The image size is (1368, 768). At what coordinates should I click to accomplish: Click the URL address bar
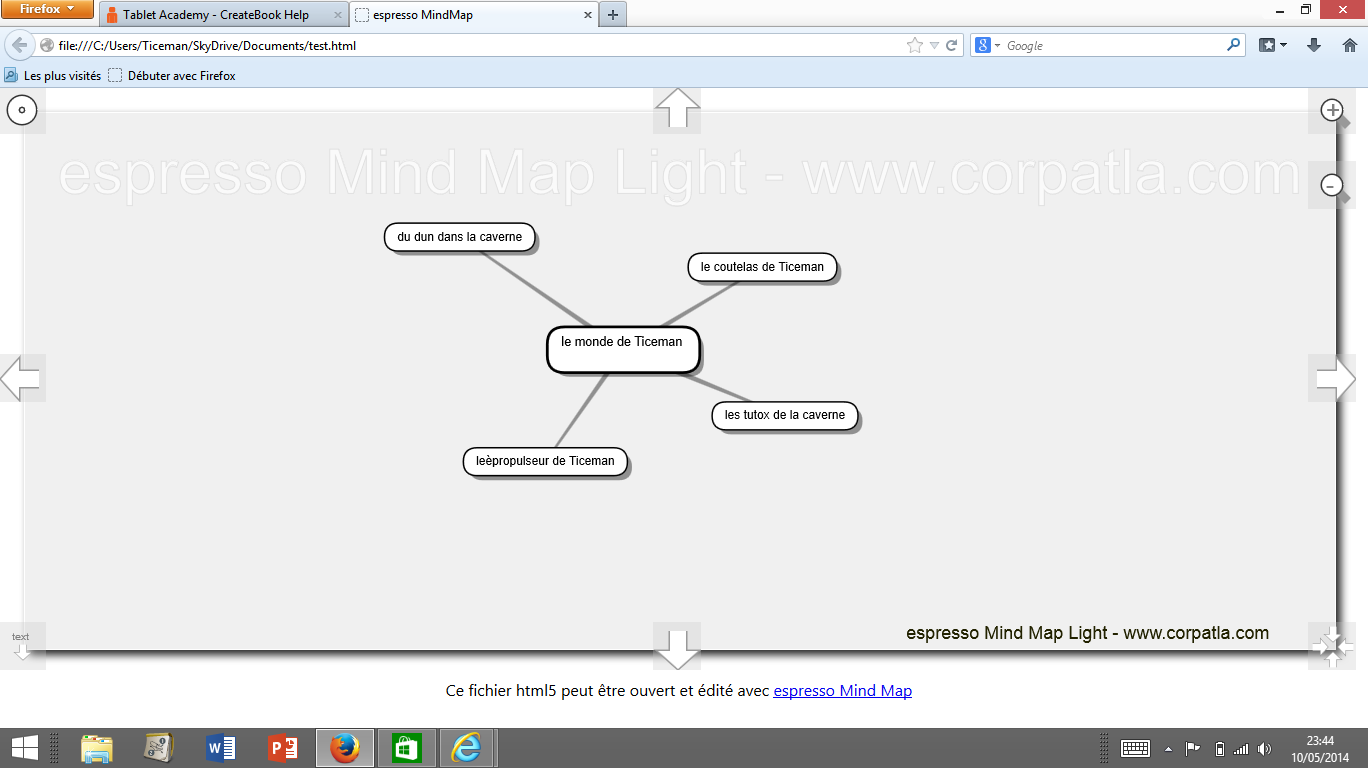pos(480,46)
